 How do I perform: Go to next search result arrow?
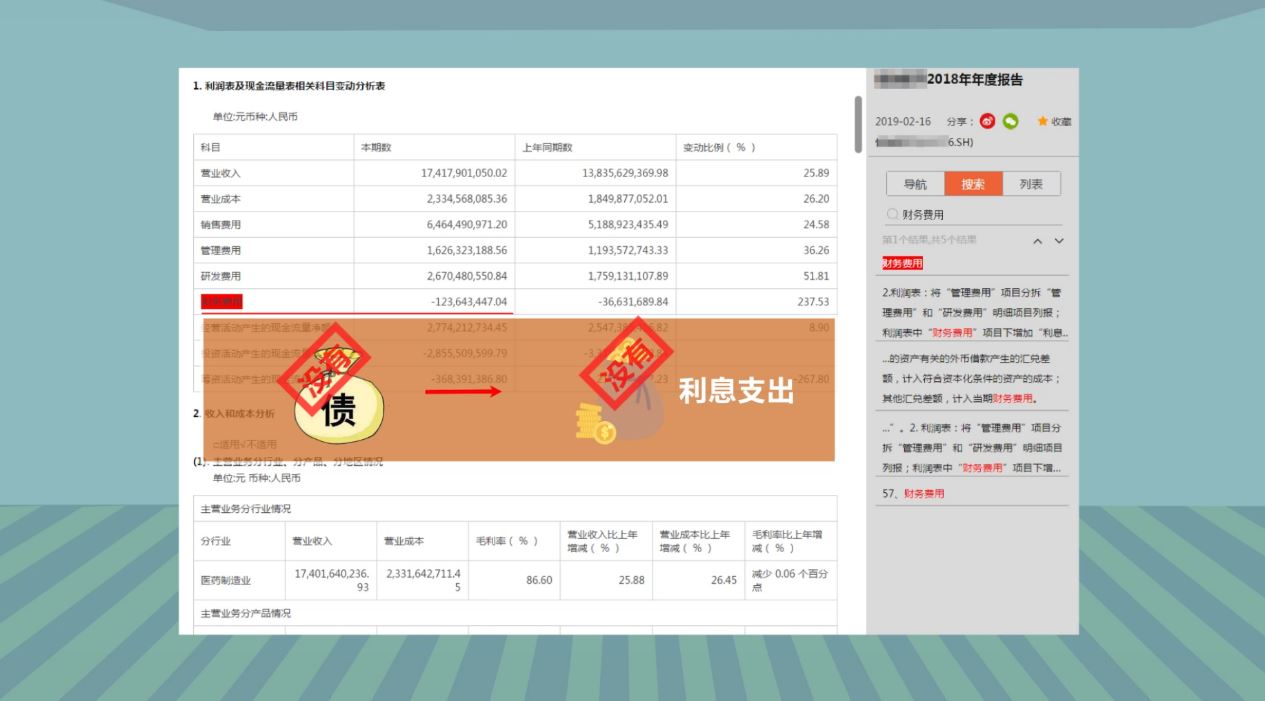click(1059, 241)
